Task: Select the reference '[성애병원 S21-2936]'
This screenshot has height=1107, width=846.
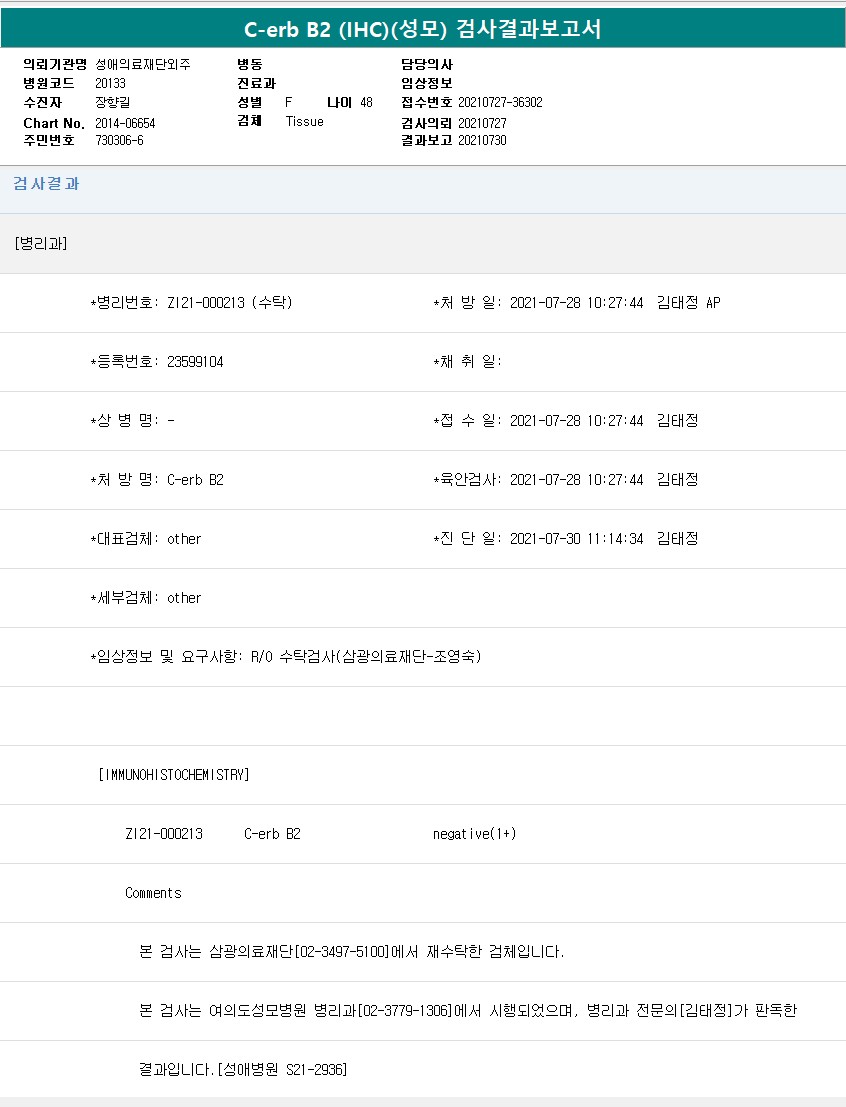Action: 282,1070
